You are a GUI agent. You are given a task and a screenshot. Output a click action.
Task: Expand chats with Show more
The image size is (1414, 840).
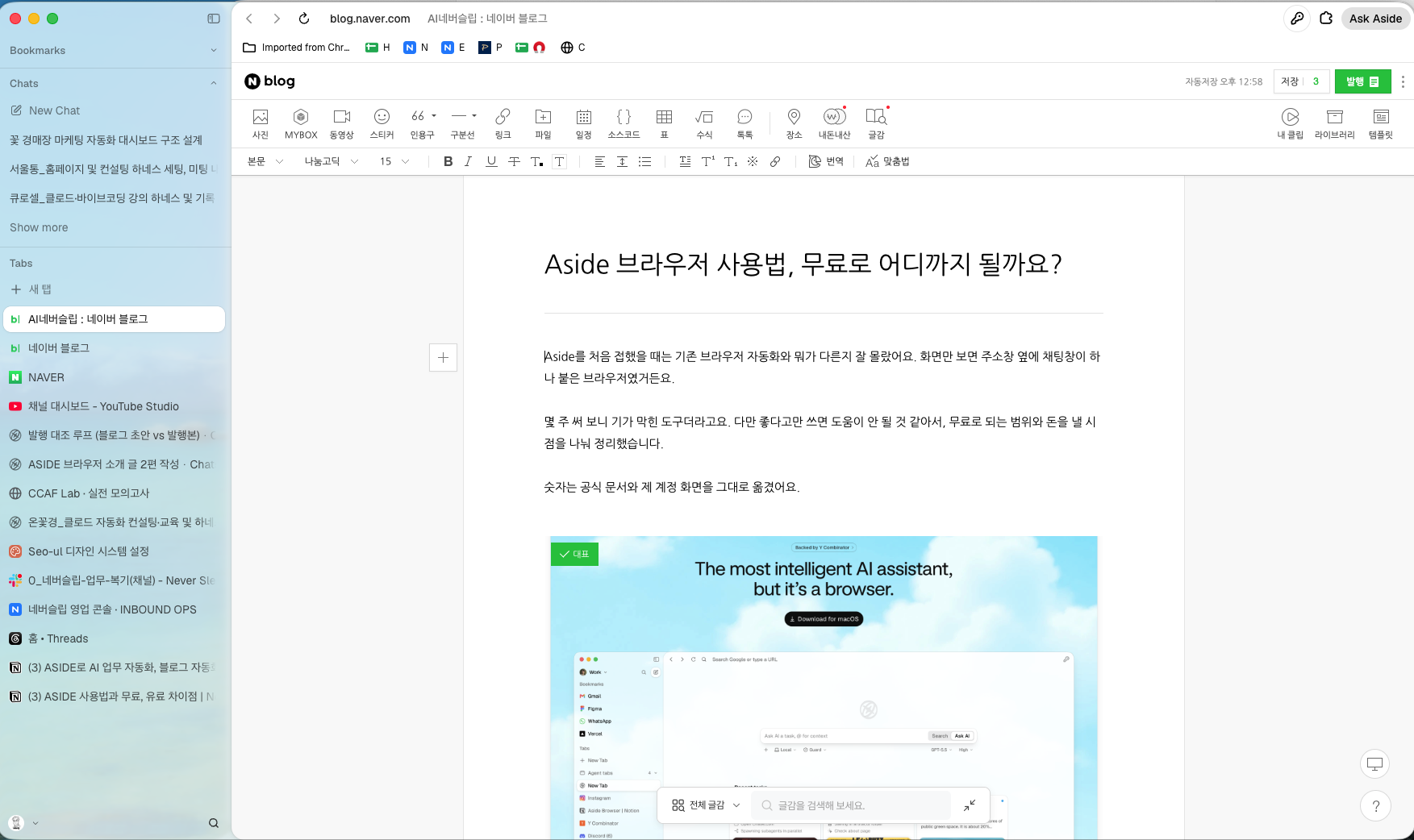39,227
